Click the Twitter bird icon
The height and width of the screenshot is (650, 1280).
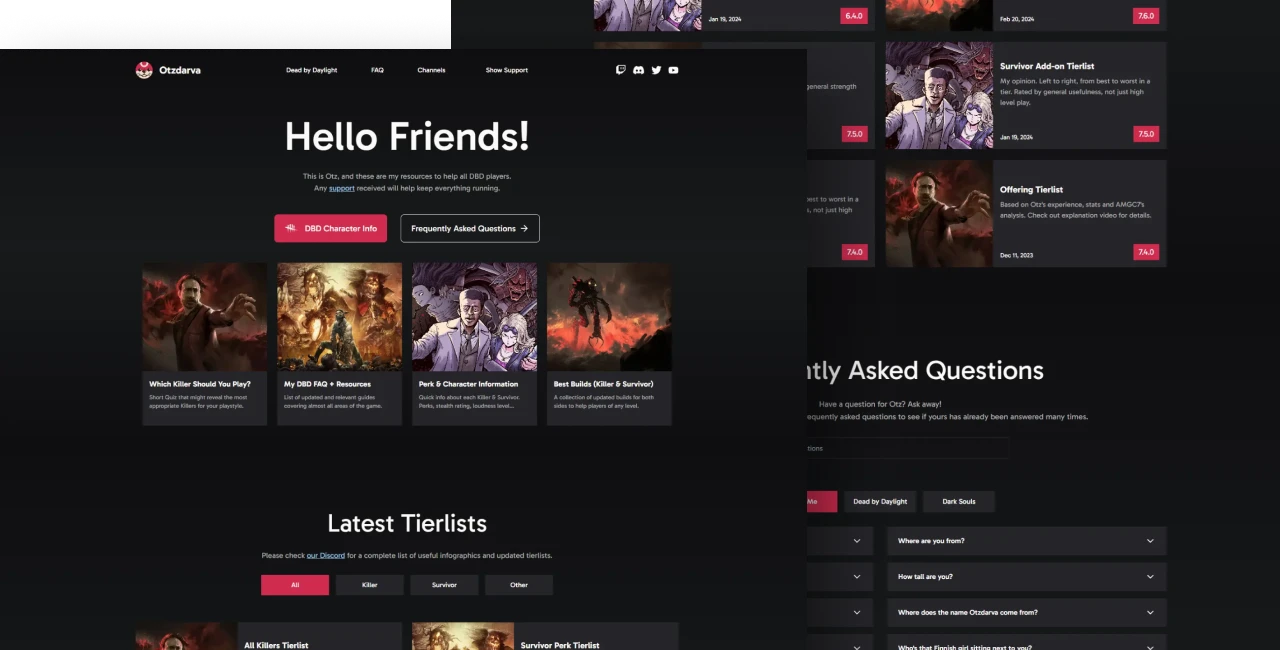pyautogui.click(x=656, y=70)
